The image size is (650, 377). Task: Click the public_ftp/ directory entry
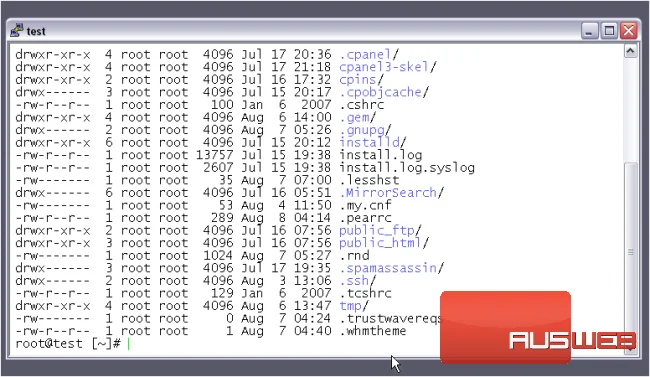380,230
